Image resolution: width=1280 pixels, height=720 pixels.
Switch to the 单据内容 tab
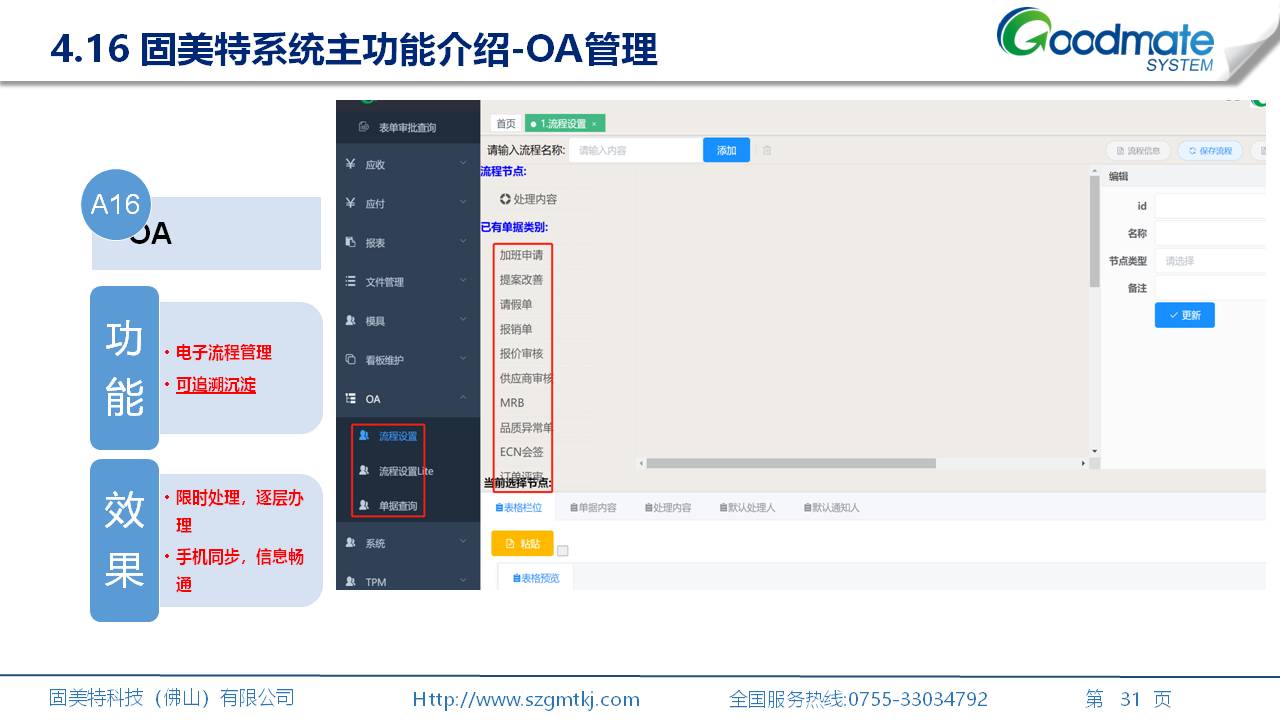point(593,508)
